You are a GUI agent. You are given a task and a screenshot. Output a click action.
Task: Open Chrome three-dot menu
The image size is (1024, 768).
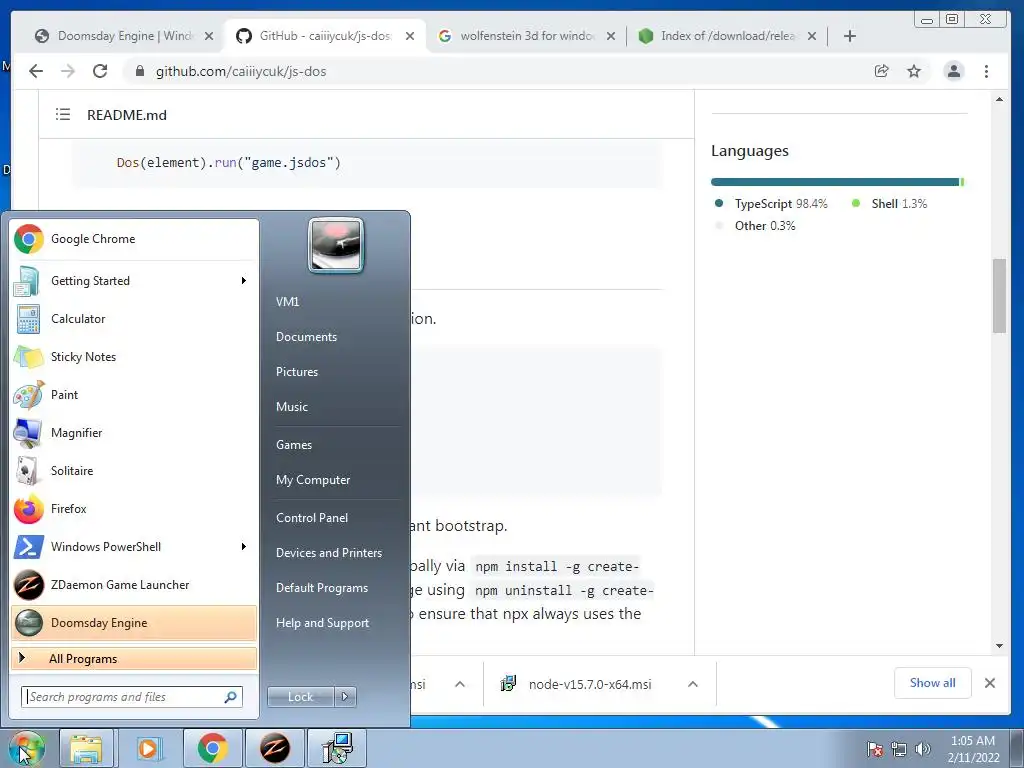coord(986,71)
